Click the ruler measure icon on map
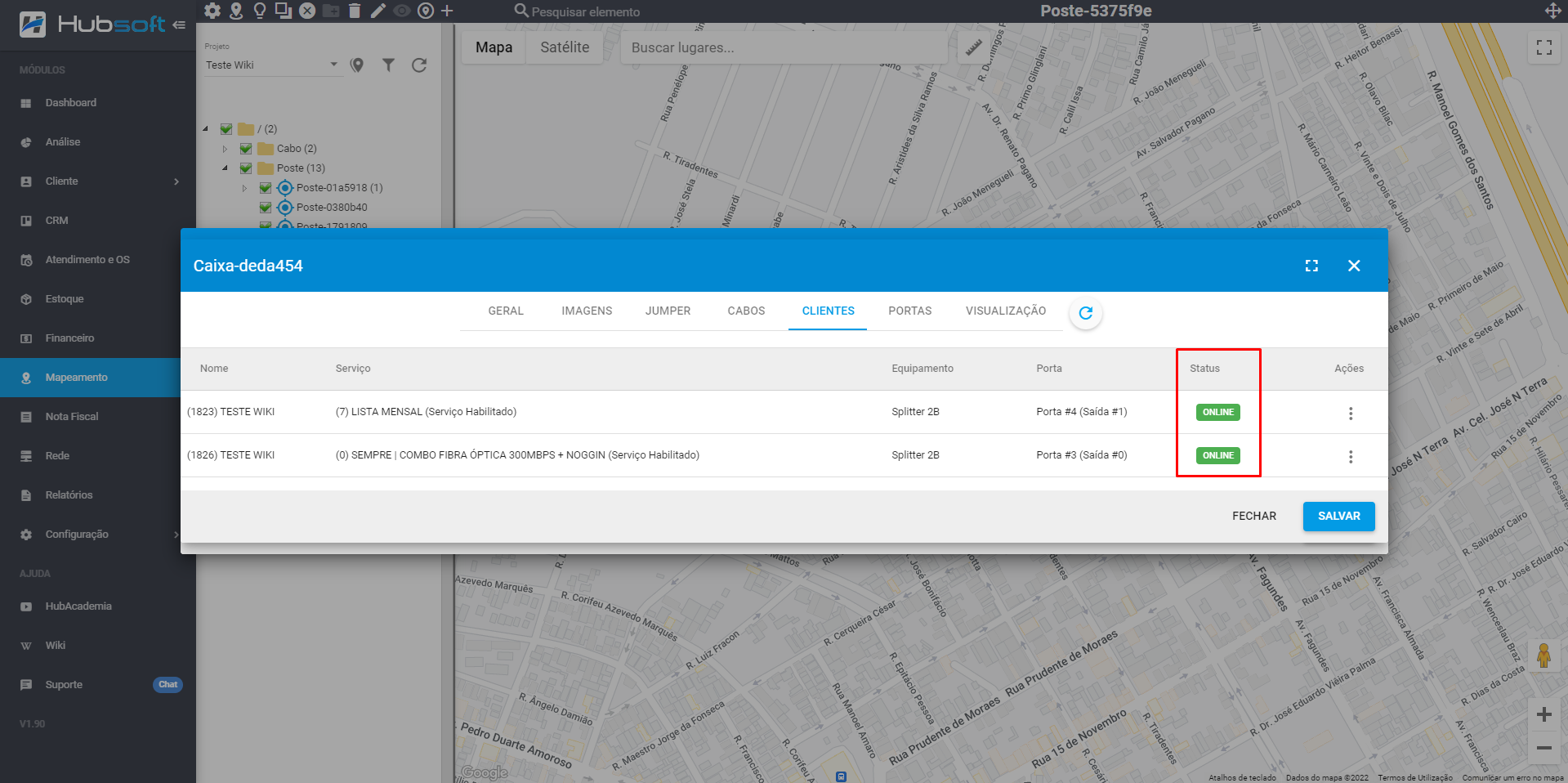The height and width of the screenshot is (783, 1568). [973, 47]
